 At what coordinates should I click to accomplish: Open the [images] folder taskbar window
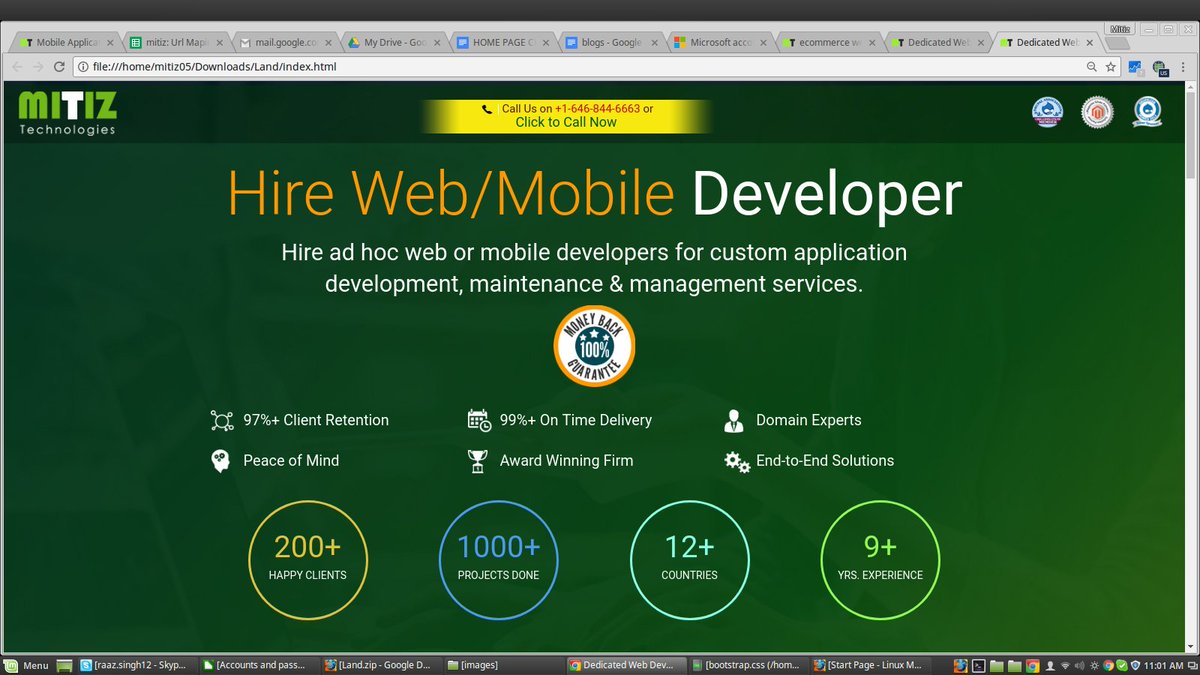[x=502, y=665]
